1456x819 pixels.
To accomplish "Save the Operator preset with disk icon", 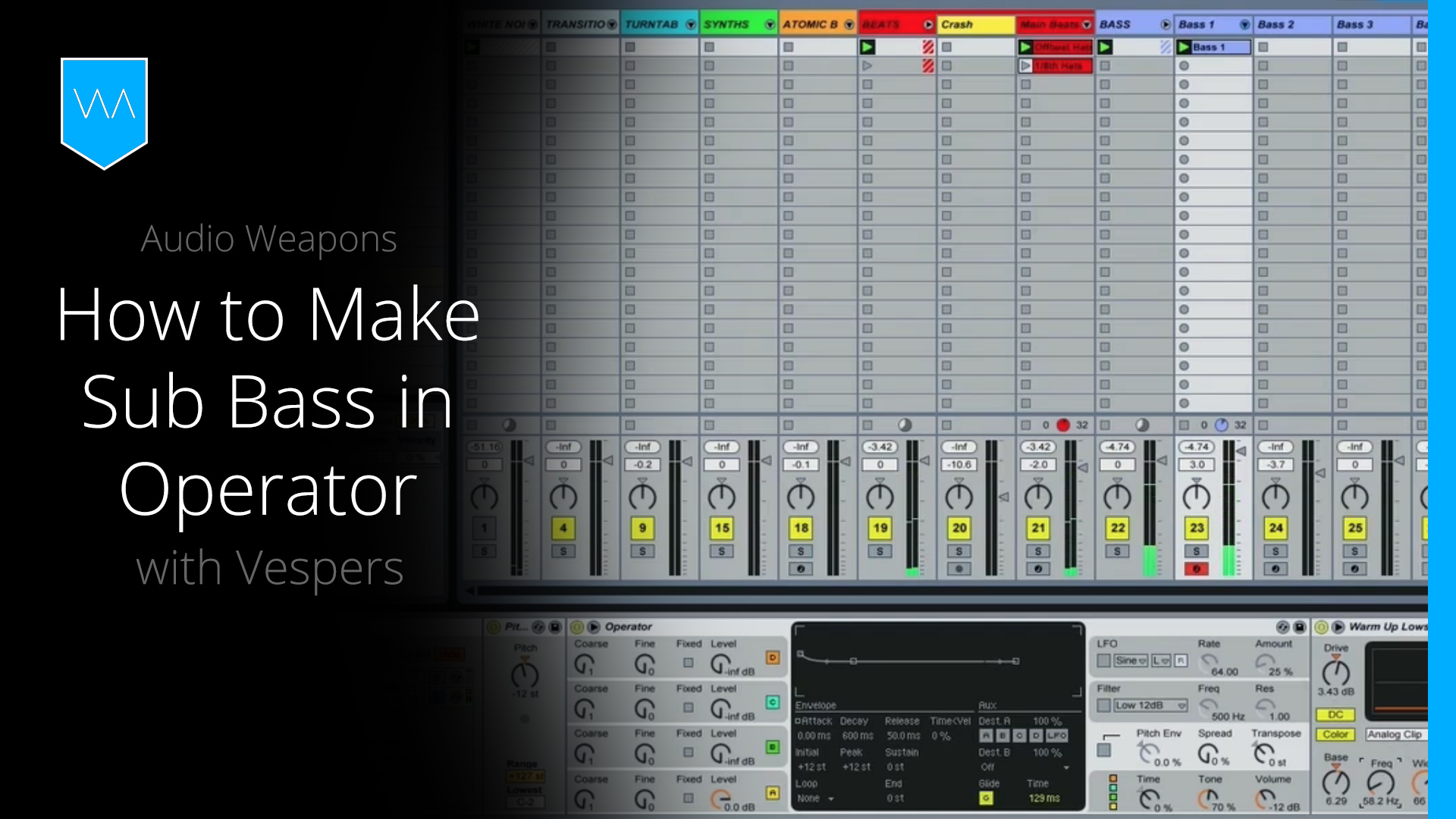I will point(1300,627).
